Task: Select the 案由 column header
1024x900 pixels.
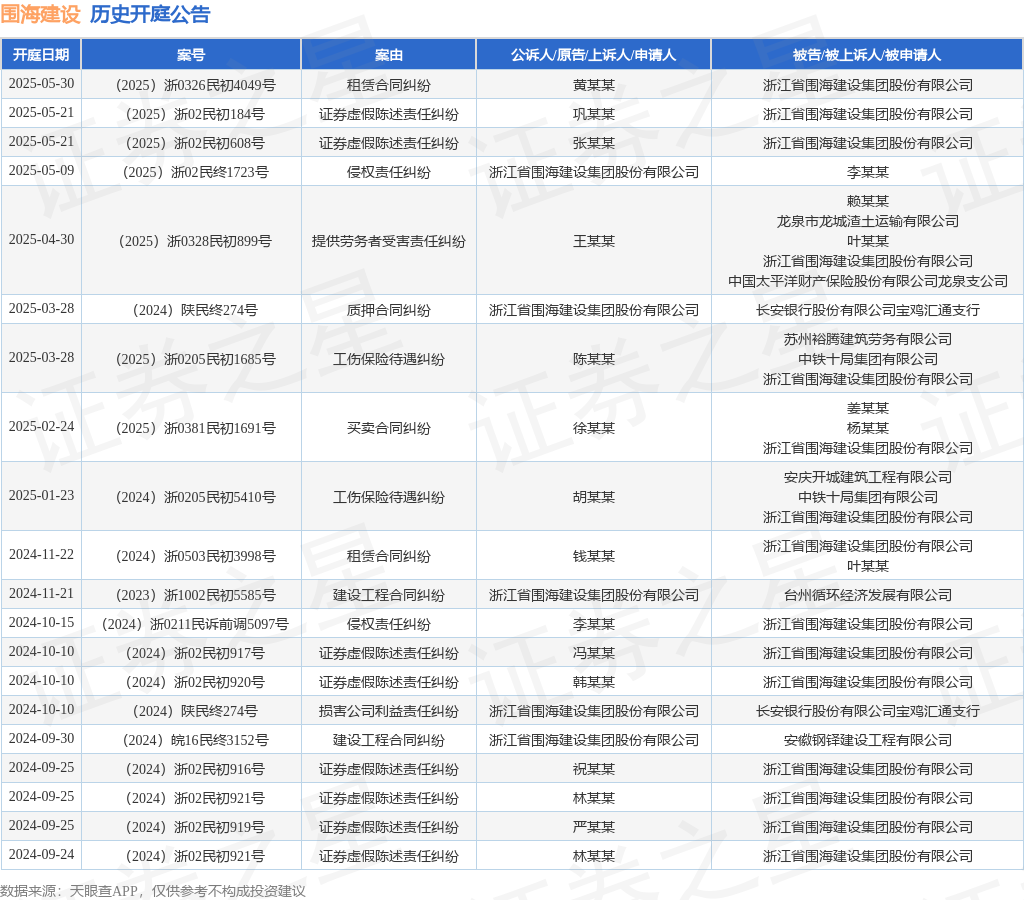Action: click(x=389, y=55)
